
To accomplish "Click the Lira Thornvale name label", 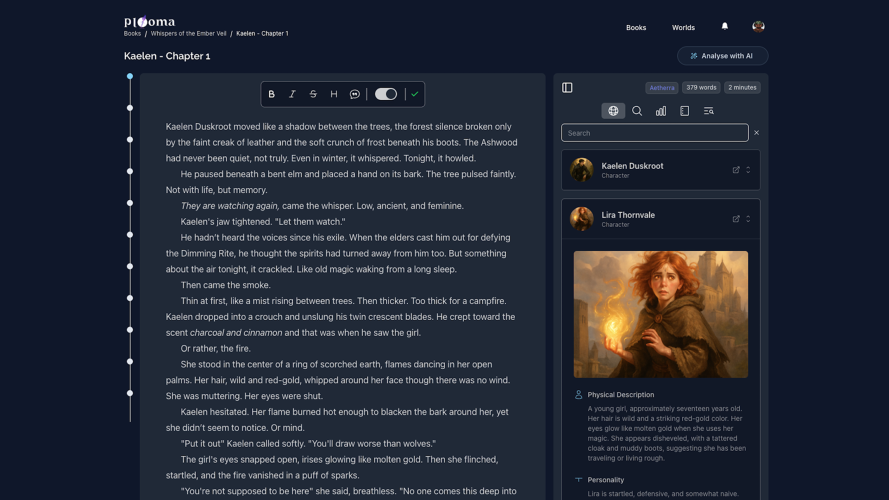I will (x=628, y=215).
